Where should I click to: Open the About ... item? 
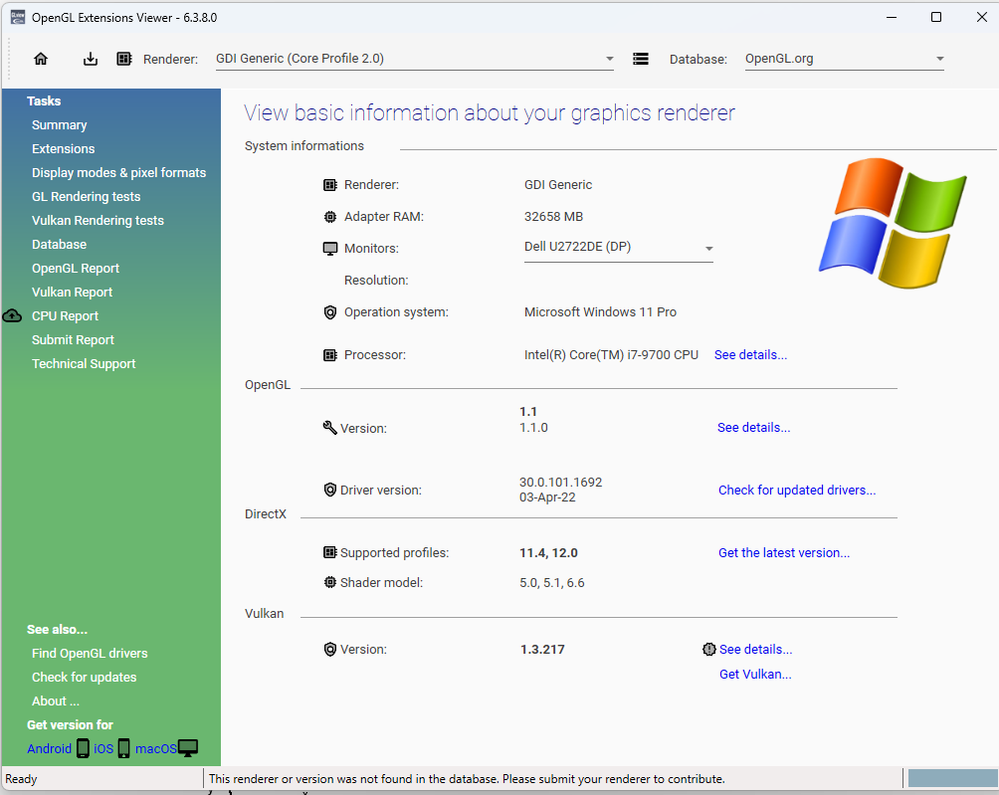(55, 701)
